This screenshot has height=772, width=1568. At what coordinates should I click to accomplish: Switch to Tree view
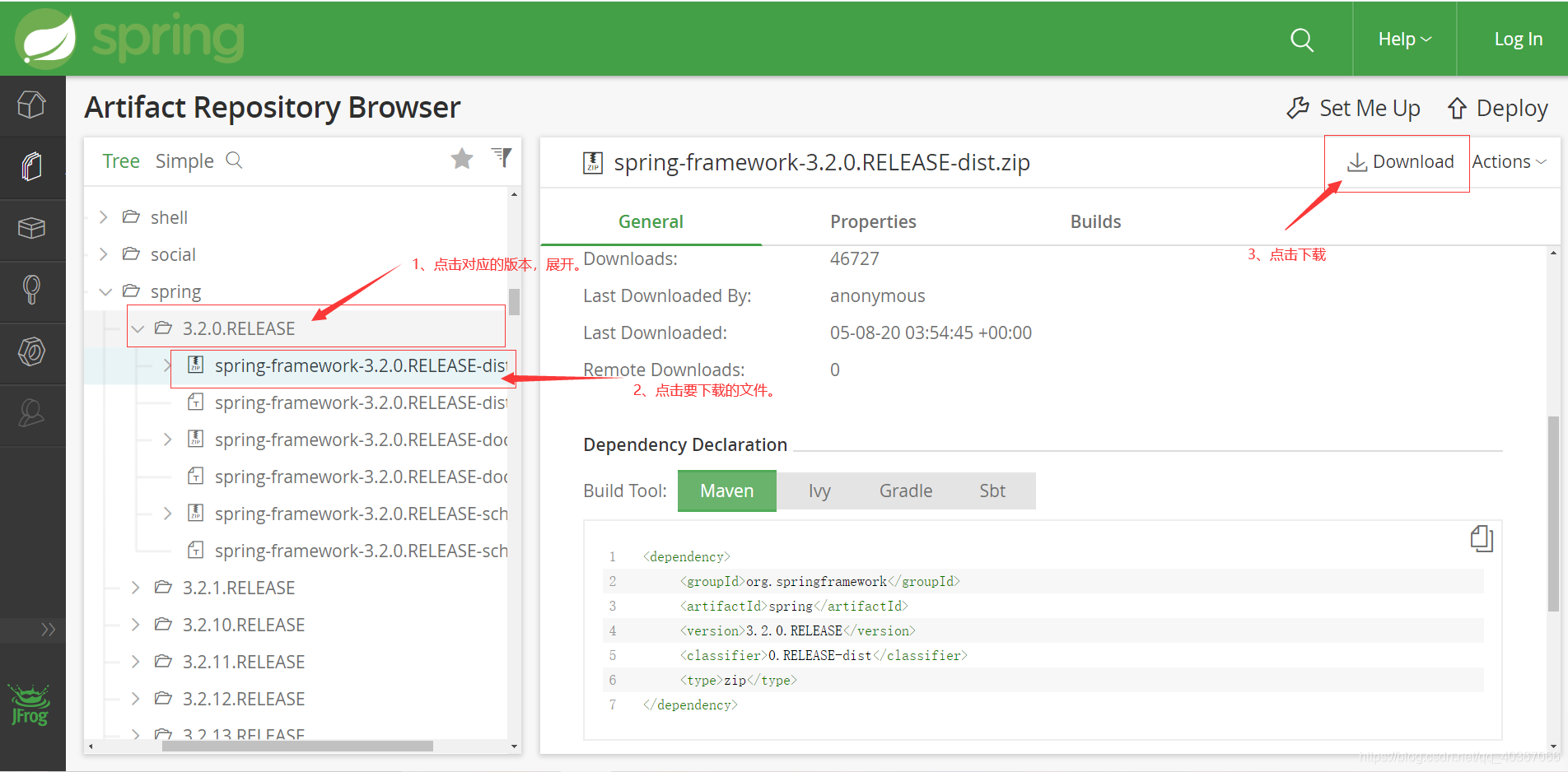pyautogui.click(x=121, y=161)
